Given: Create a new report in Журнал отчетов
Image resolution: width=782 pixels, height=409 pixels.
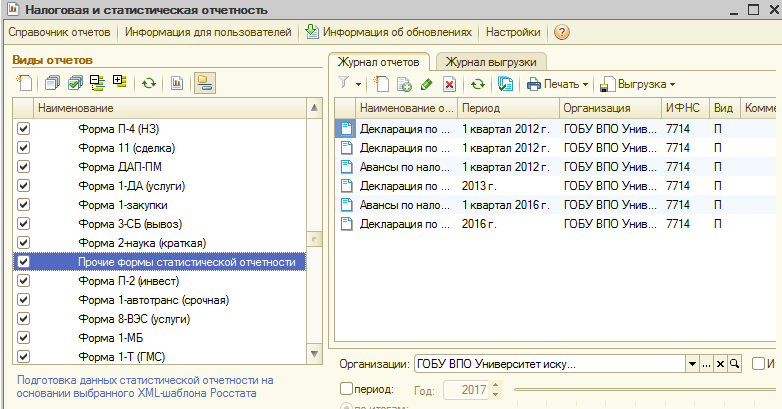Looking at the screenshot, I should [382, 84].
